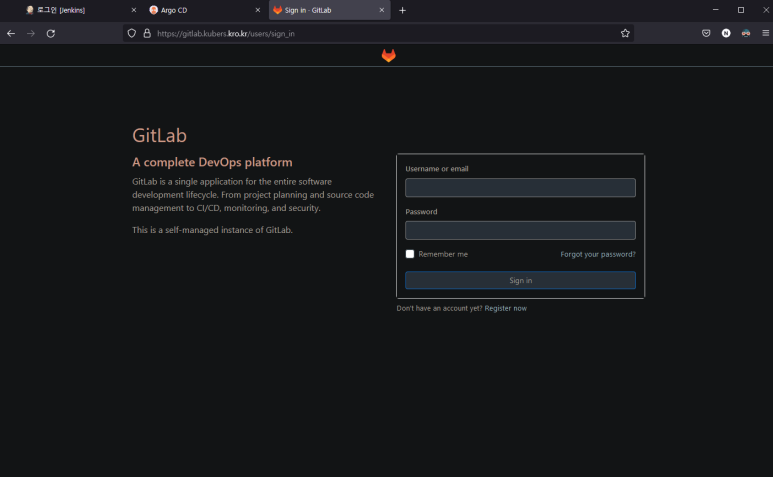Click into the Password field
The height and width of the screenshot is (477, 773).
tap(520, 230)
